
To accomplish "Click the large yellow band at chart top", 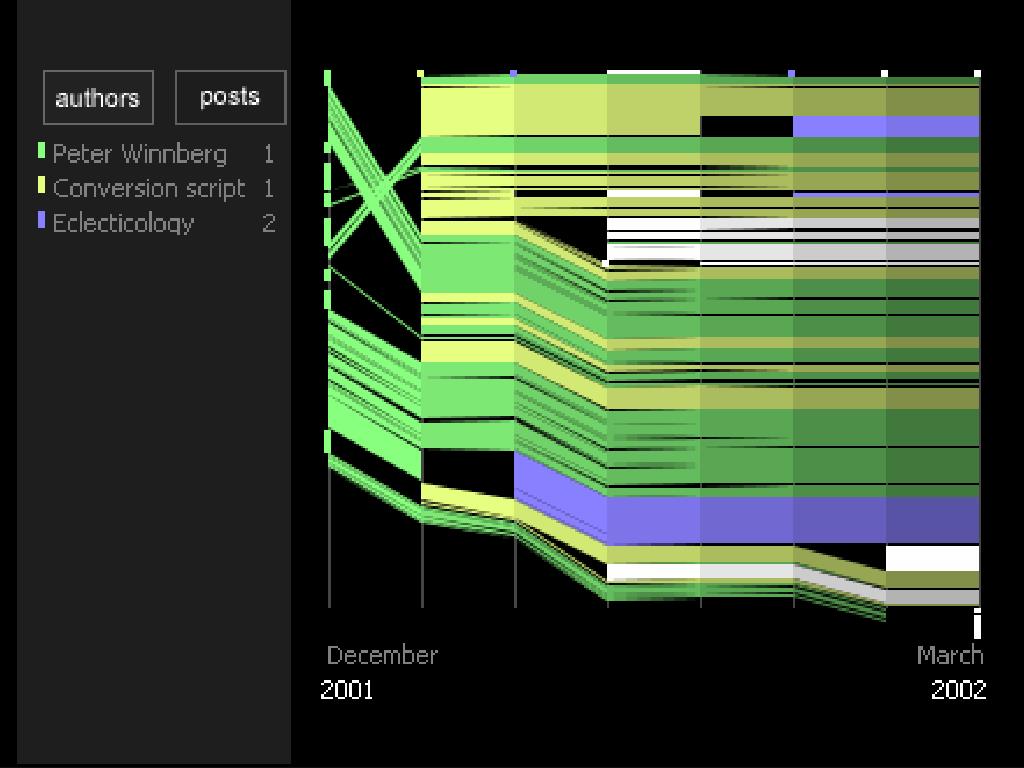I will pyautogui.click(x=561, y=110).
